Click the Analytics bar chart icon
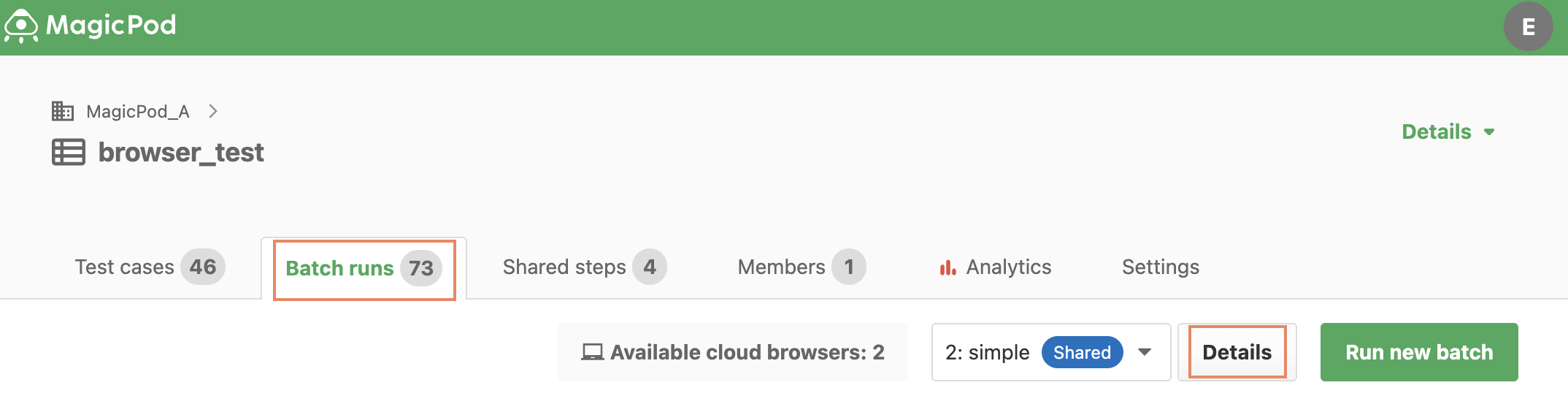This screenshot has height=396, width=1568. click(x=948, y=267)
